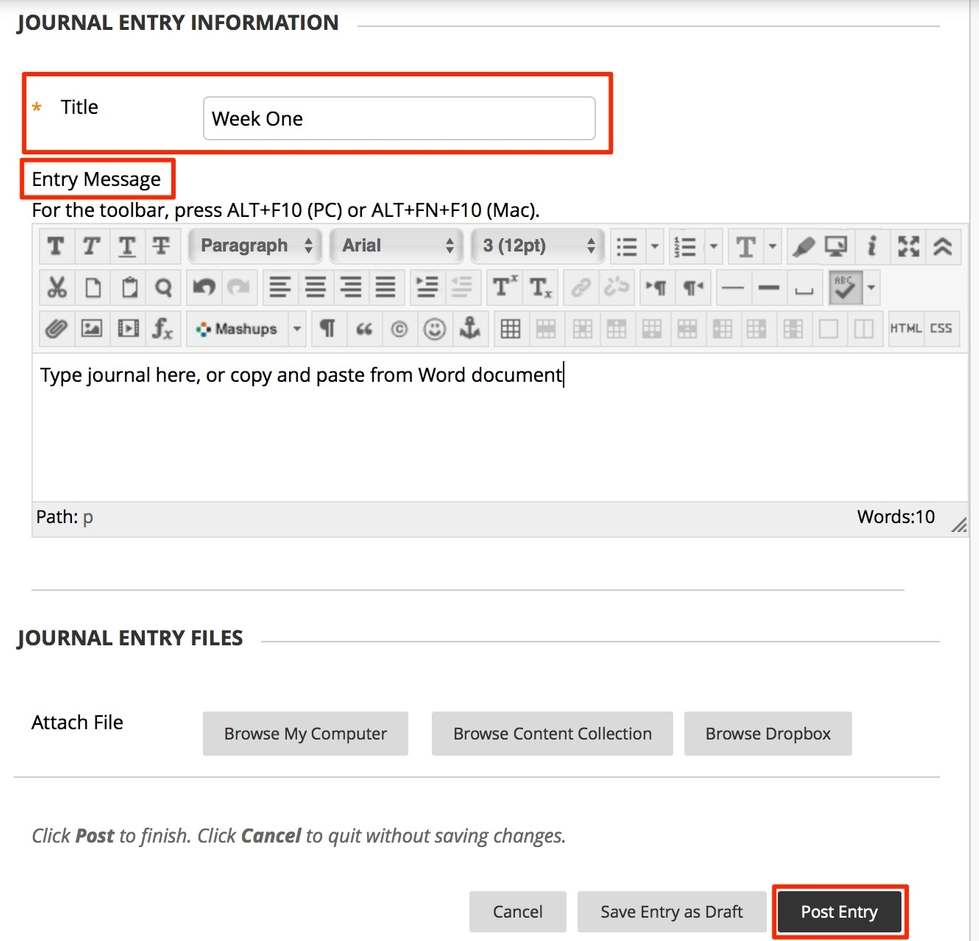Switch to HTML code view
Screen dimensions: 979x941
pos(905,328)
